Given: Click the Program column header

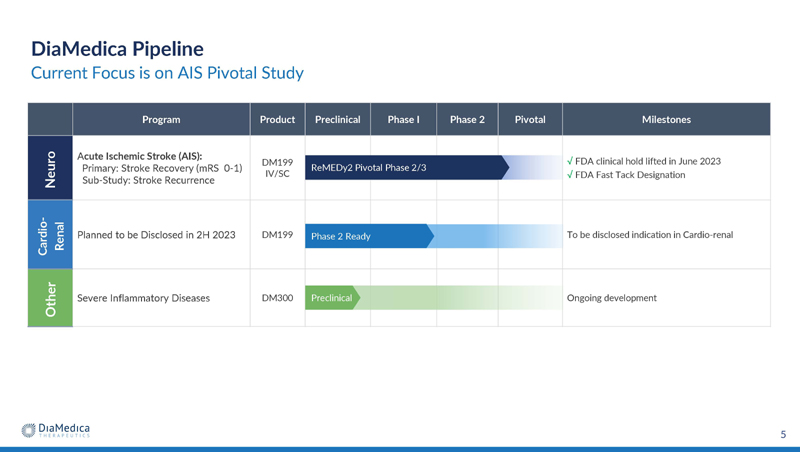Looking at the screenshot, I should point(161,119).
